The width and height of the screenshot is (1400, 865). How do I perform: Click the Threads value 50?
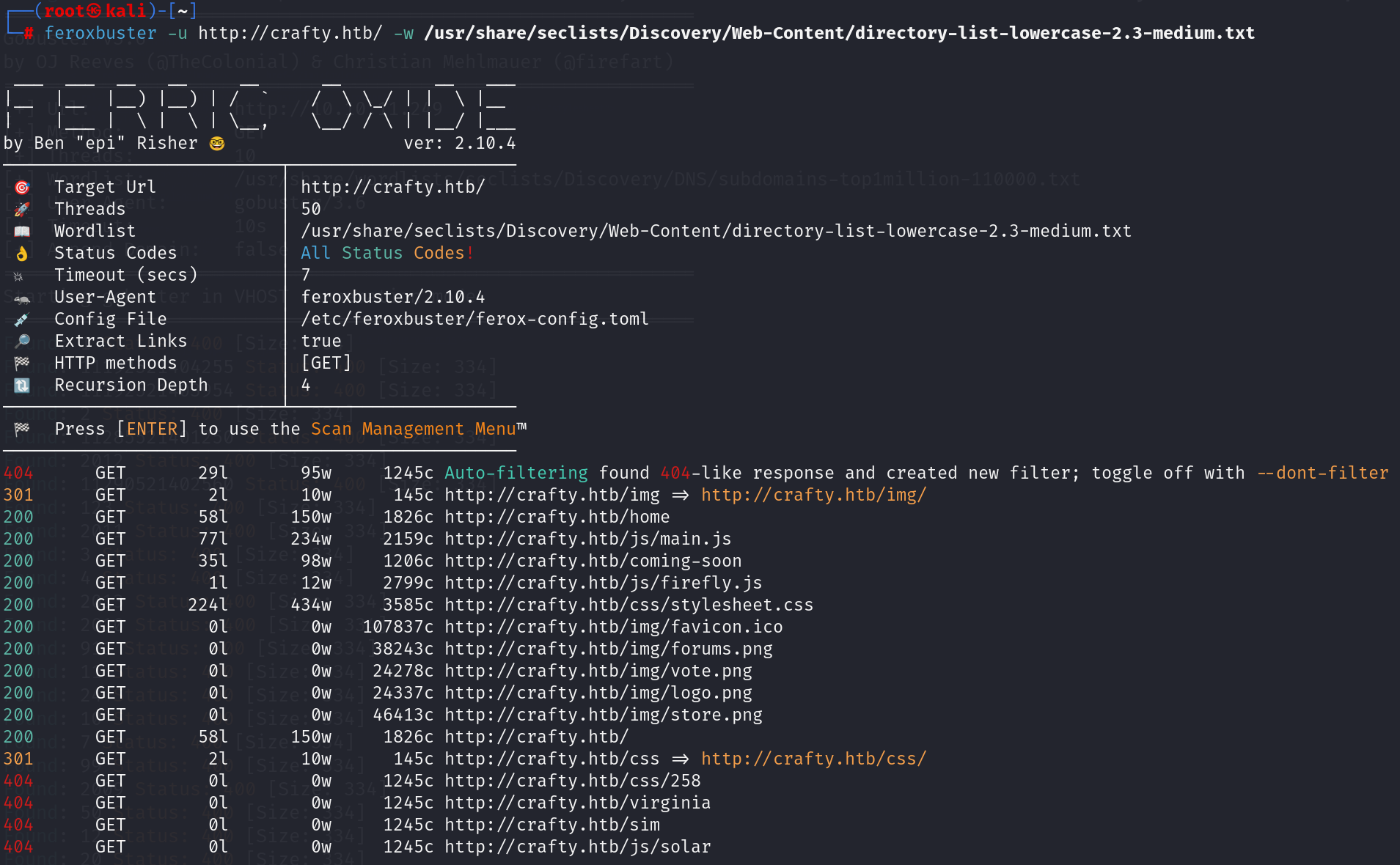311,209
